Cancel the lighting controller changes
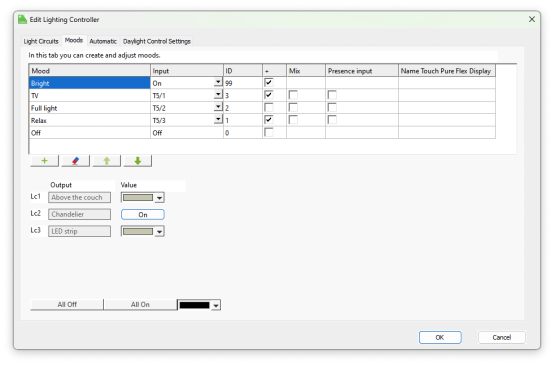Viewport: 554px width, 366px height. pos(502,337)
